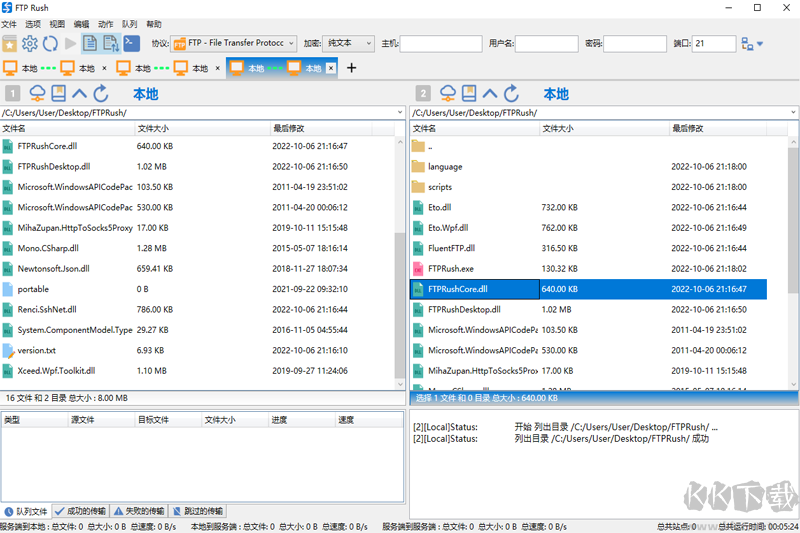This screenshot has height=533, width=800.
Task: Expand the pane 2 path dropdown
Action: pos(793,112)
